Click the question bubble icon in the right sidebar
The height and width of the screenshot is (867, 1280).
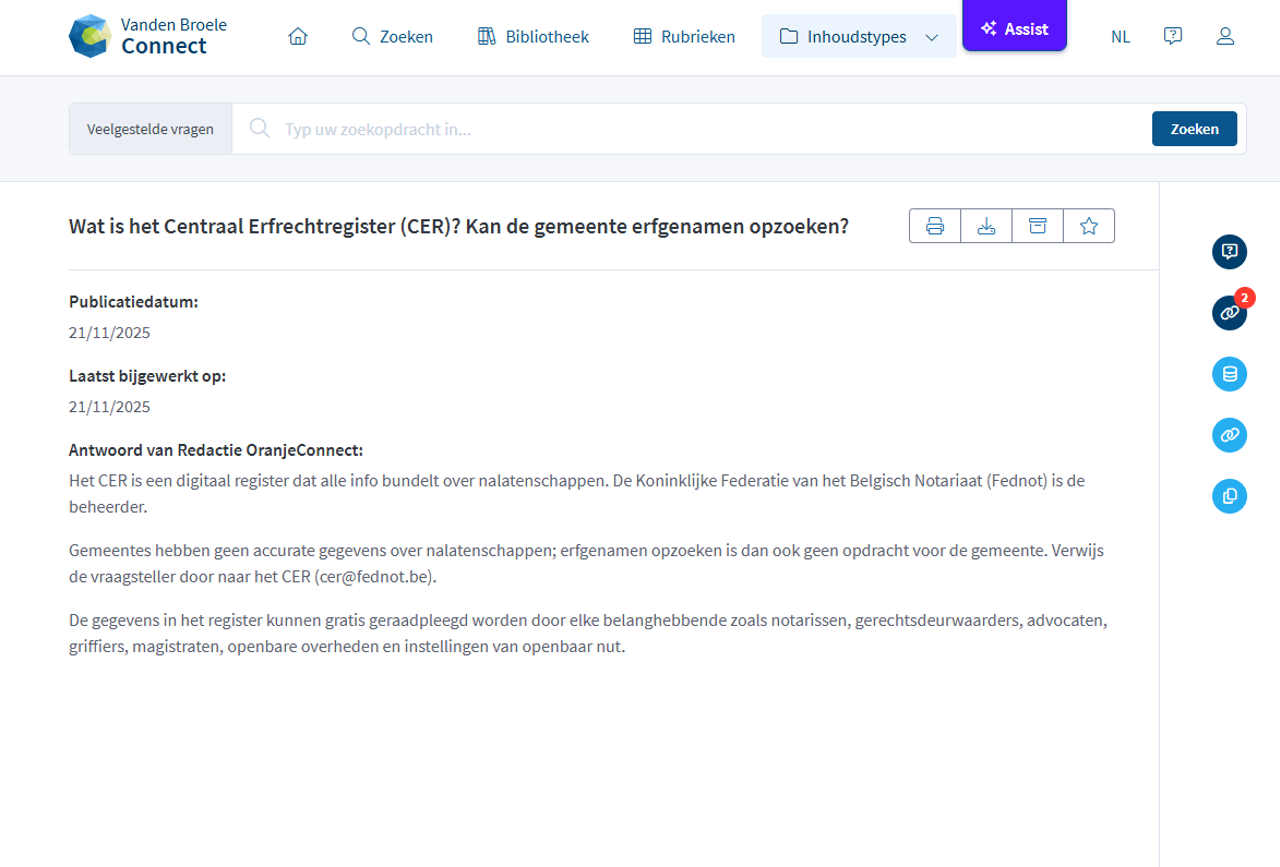coord(1229,252)
